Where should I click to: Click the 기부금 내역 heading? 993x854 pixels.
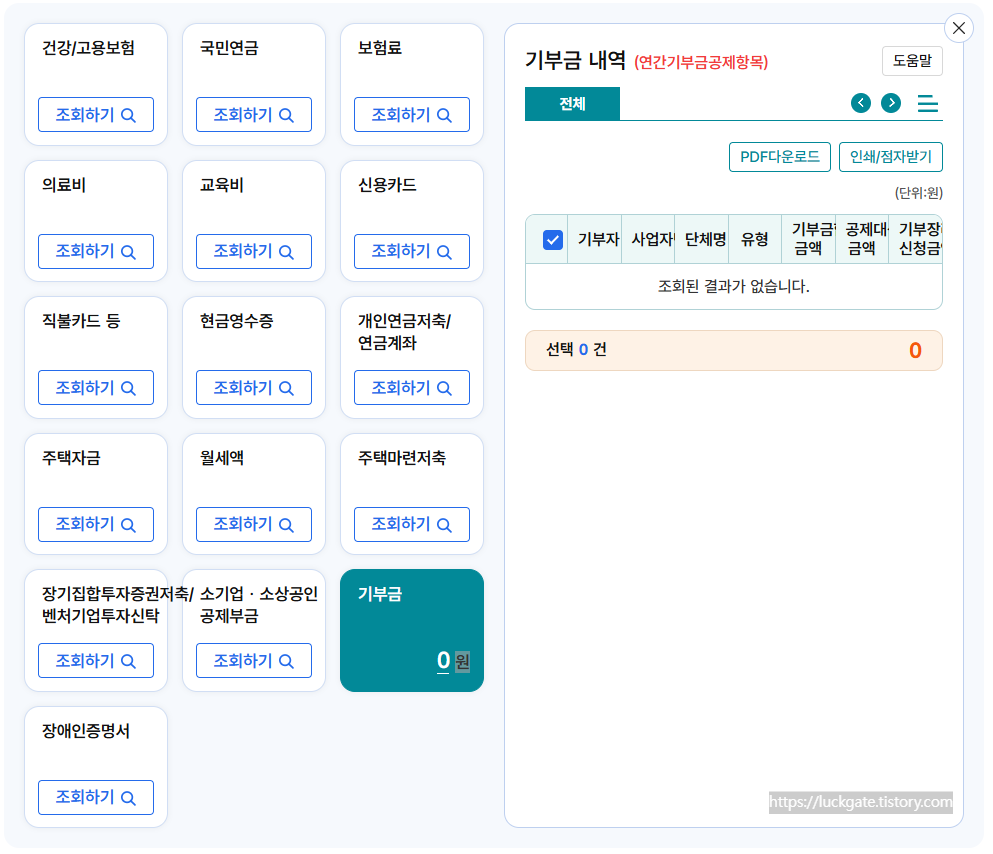(x=575, y=60)
